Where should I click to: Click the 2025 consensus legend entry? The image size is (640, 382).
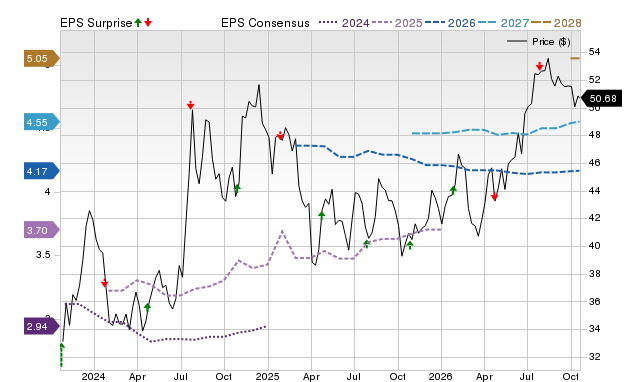(397, 23)
